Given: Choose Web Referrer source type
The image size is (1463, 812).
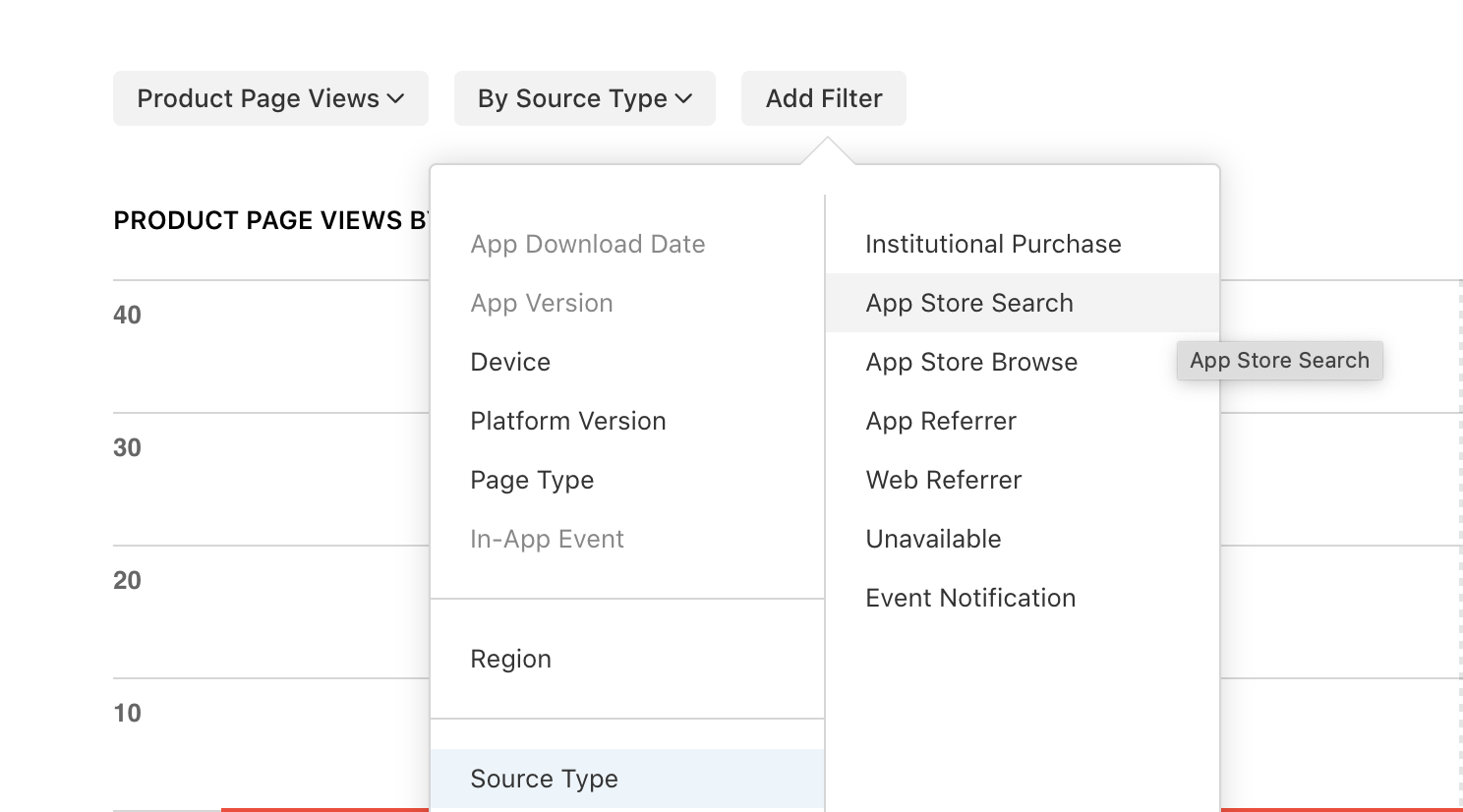Looking at the screenshot, I should tap(943, 480).
